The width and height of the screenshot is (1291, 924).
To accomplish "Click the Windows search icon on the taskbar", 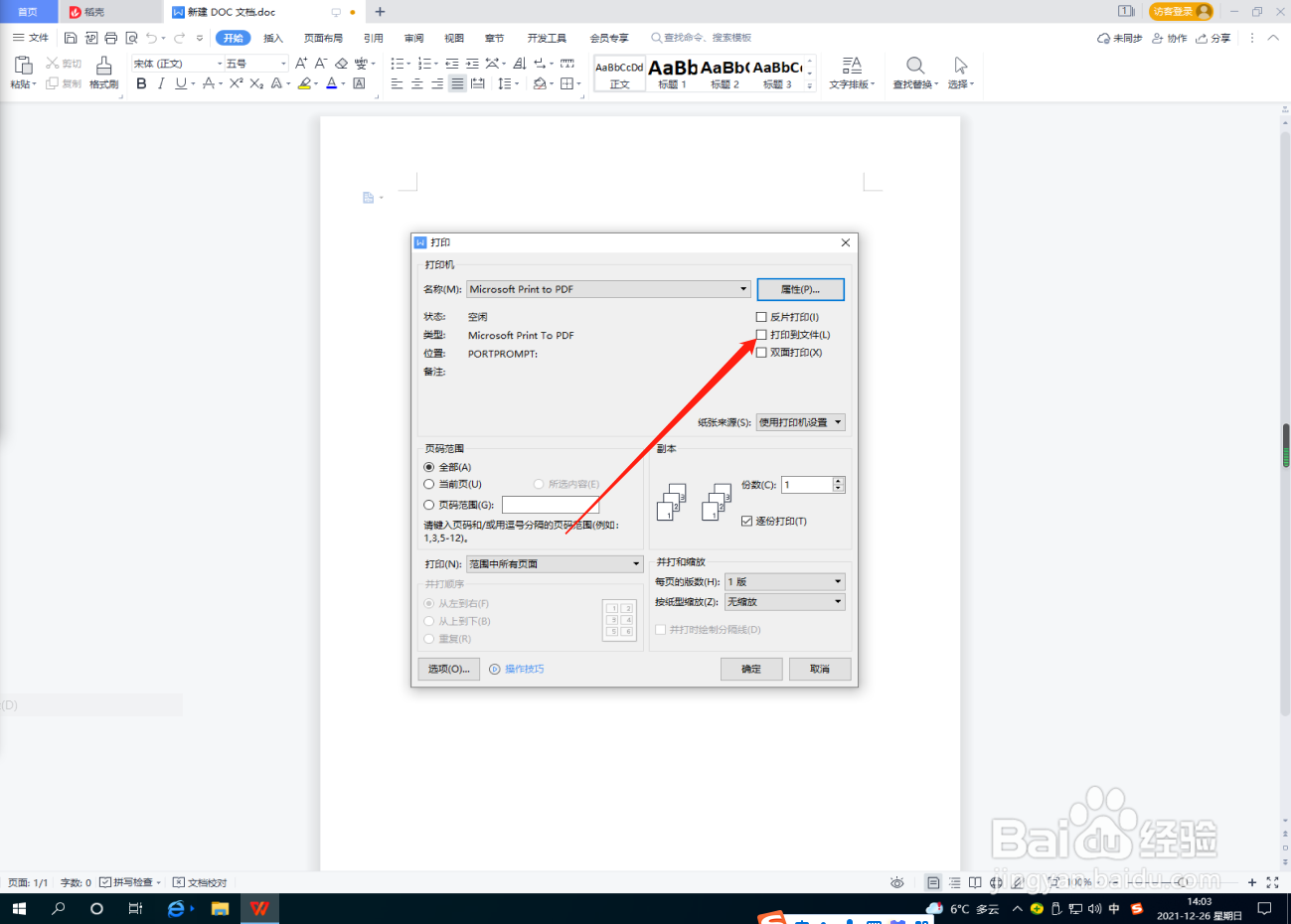I will coord(58,908).
